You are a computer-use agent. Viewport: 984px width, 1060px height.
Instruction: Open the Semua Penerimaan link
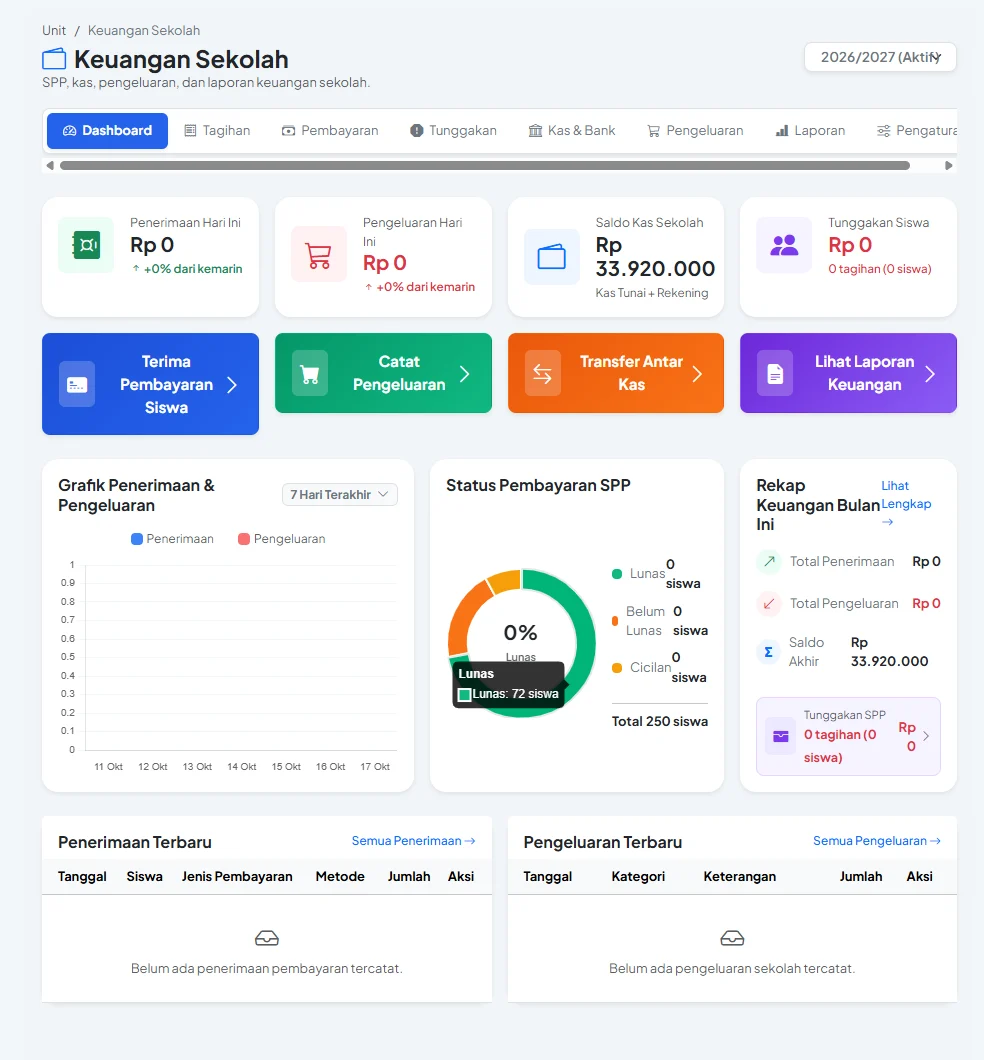click(x=414, y=841)
